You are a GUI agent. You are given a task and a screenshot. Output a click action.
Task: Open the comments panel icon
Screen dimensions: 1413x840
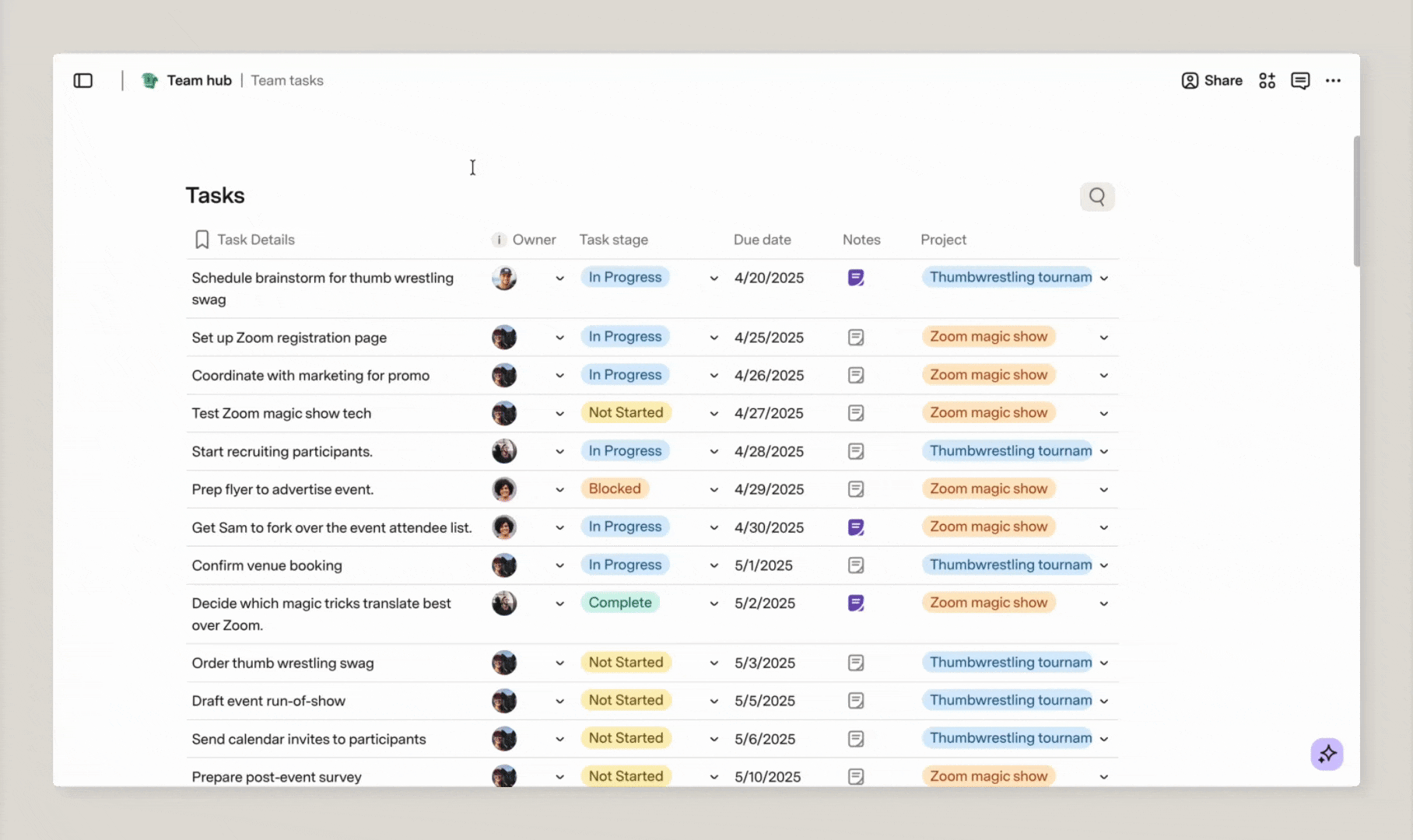pyautogui.click(x=1300, y=81)
